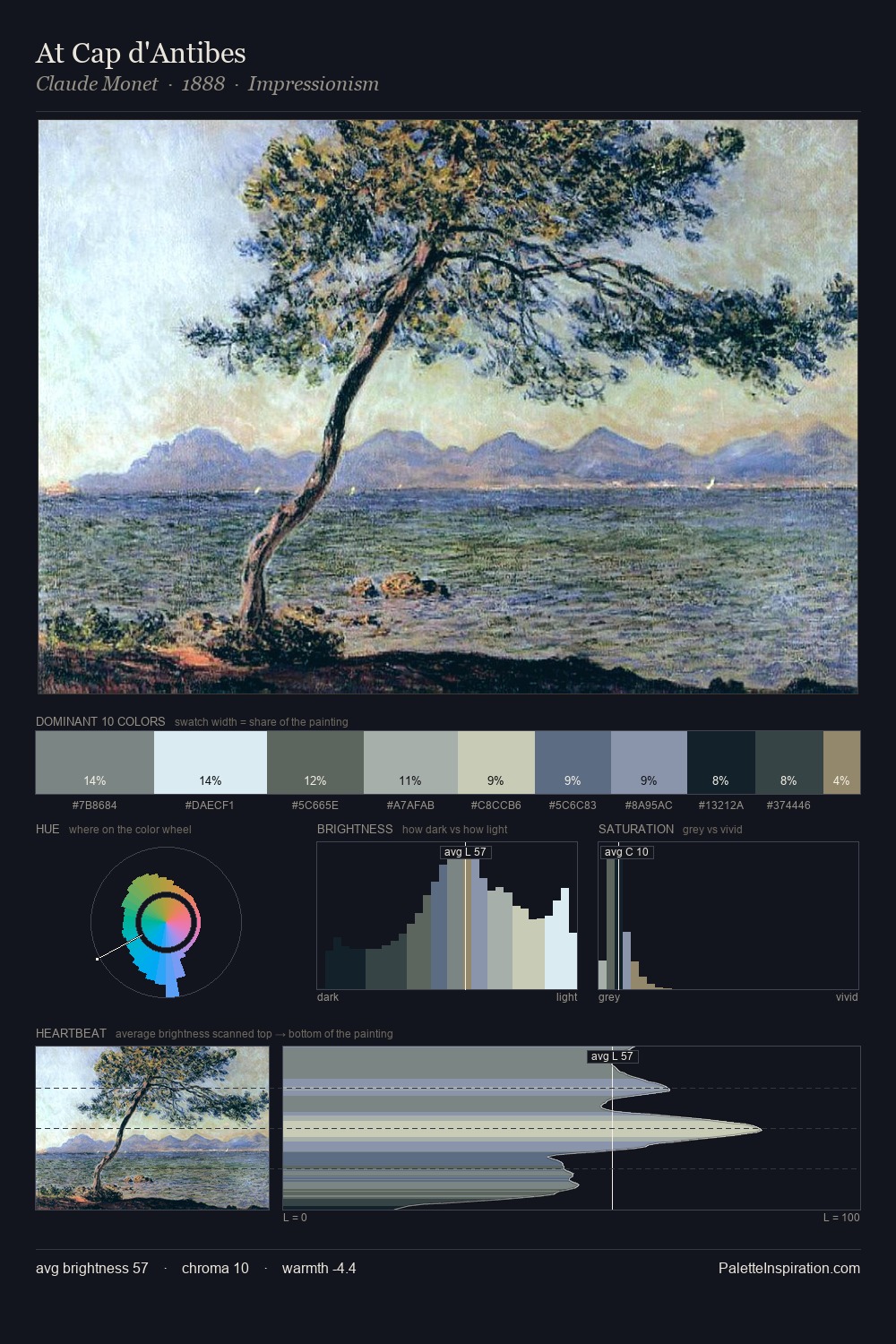Viewport: 896px width, 1344px height.
Task: Click the hue color wheel chart
Action: pos(166,922)
